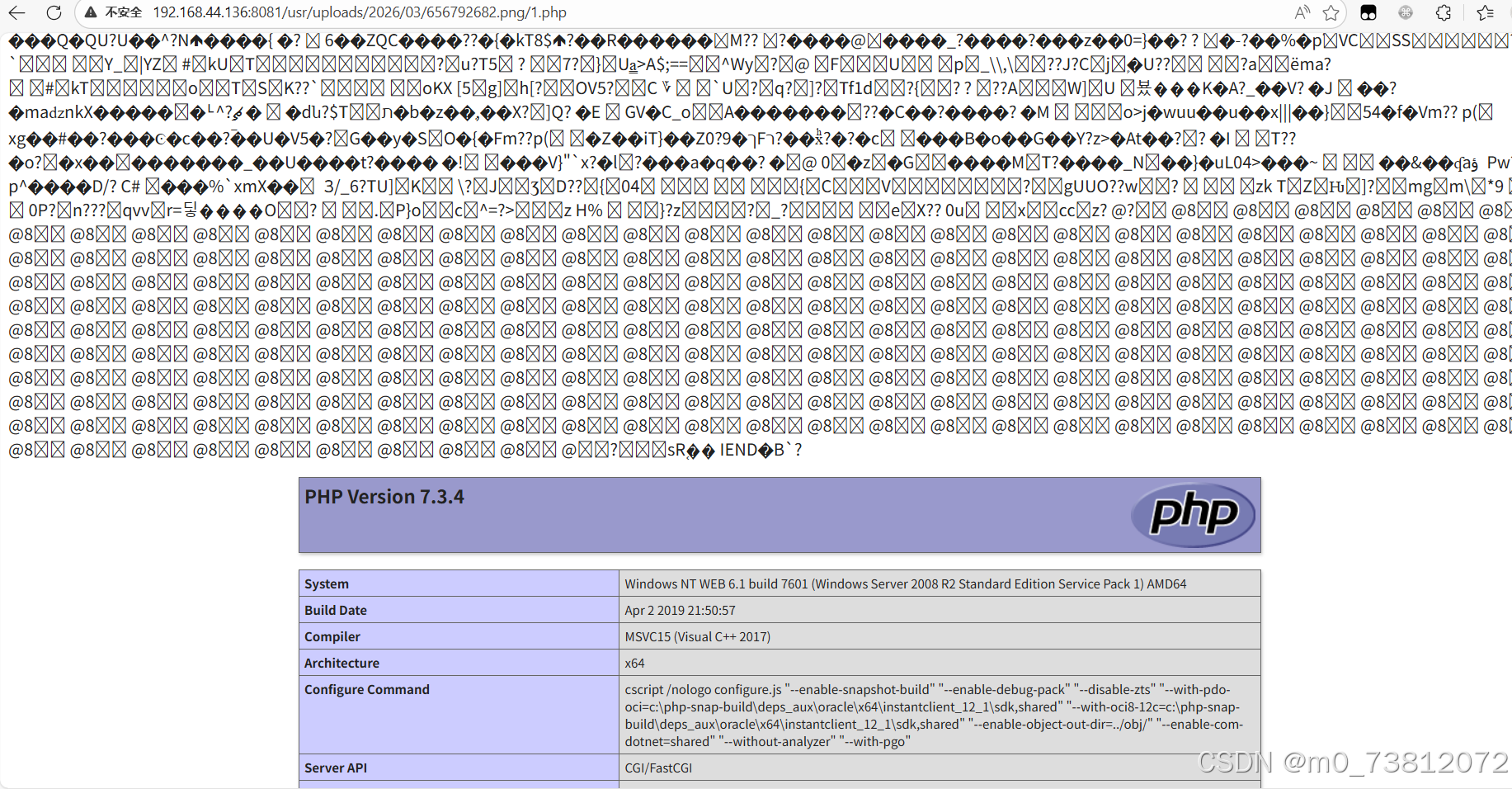Click the System row label
This screenshot has width=1512, height=789.
[327, 583]
